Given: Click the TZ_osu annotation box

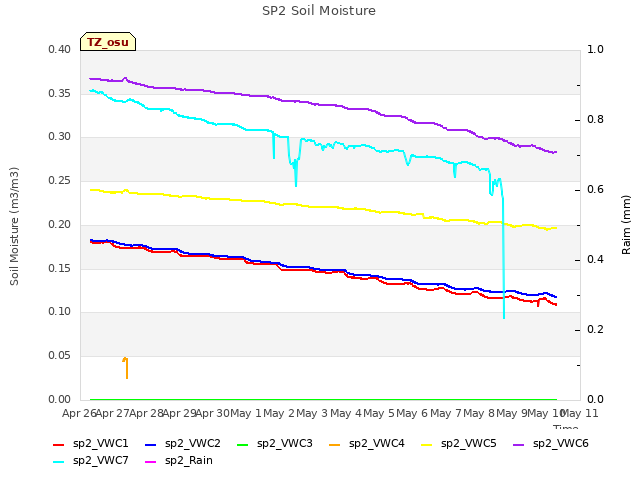Looking at the screenshot, I should 108,42.
